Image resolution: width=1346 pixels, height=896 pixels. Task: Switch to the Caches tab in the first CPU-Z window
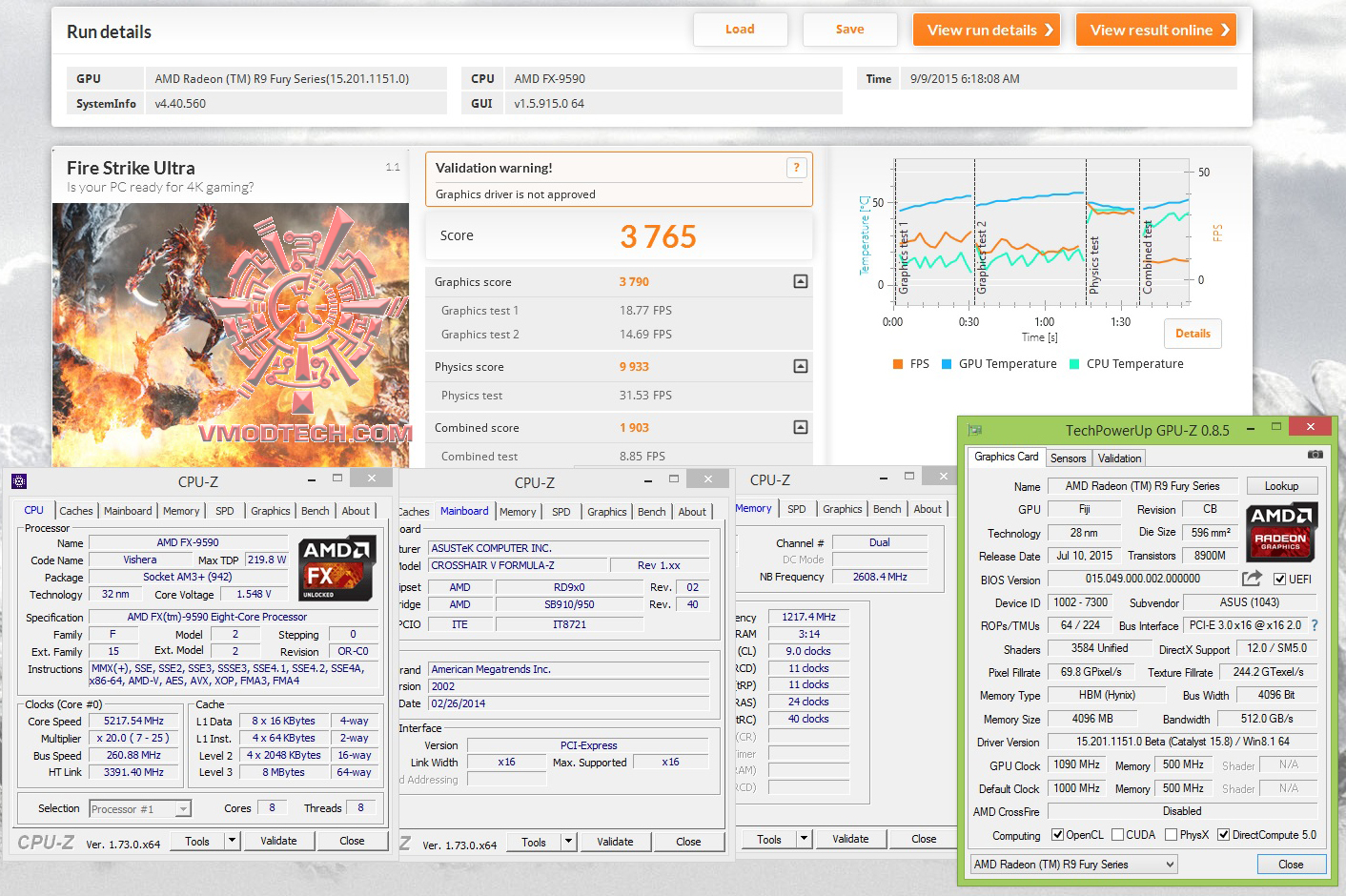(76, 511)
